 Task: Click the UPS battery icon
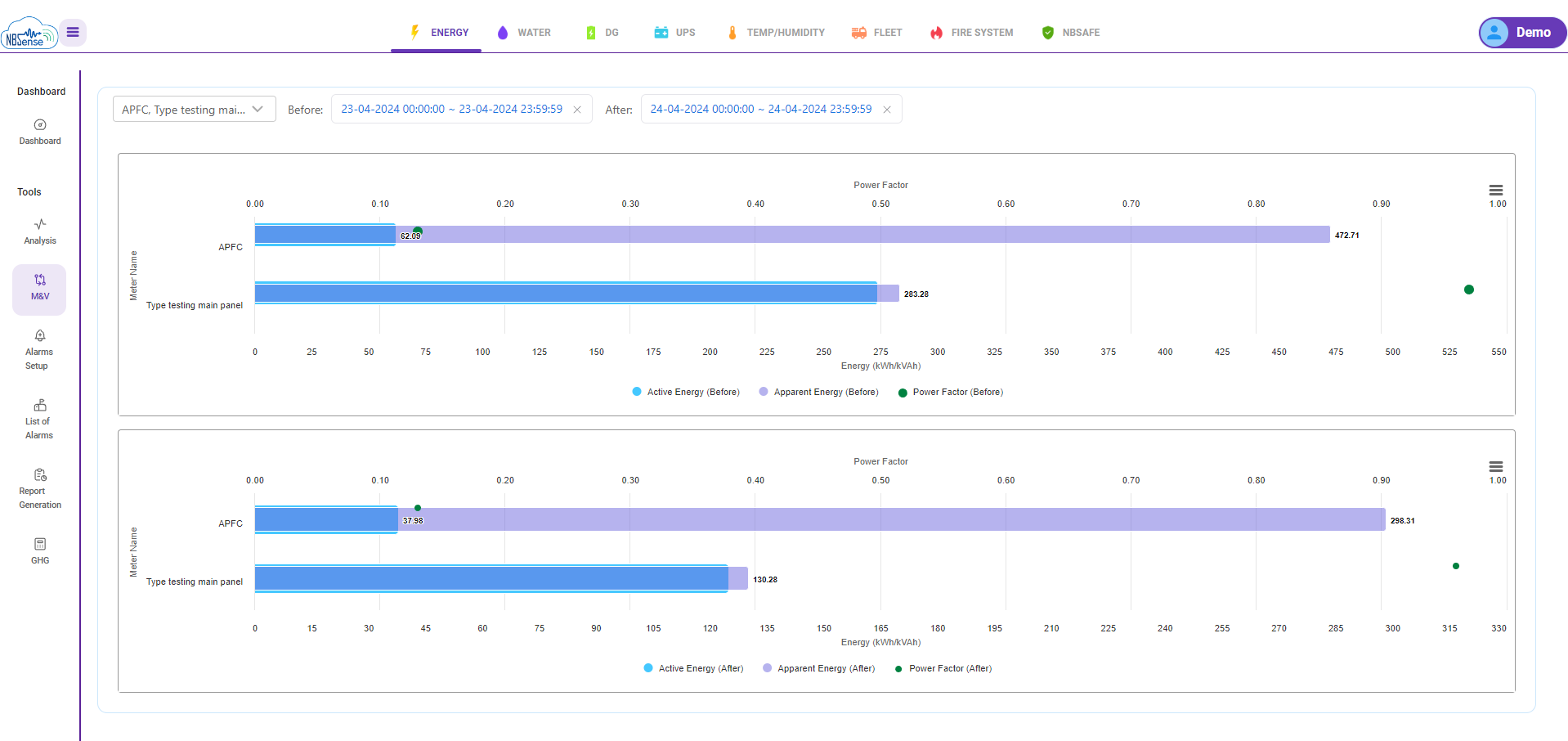point(661,33)
